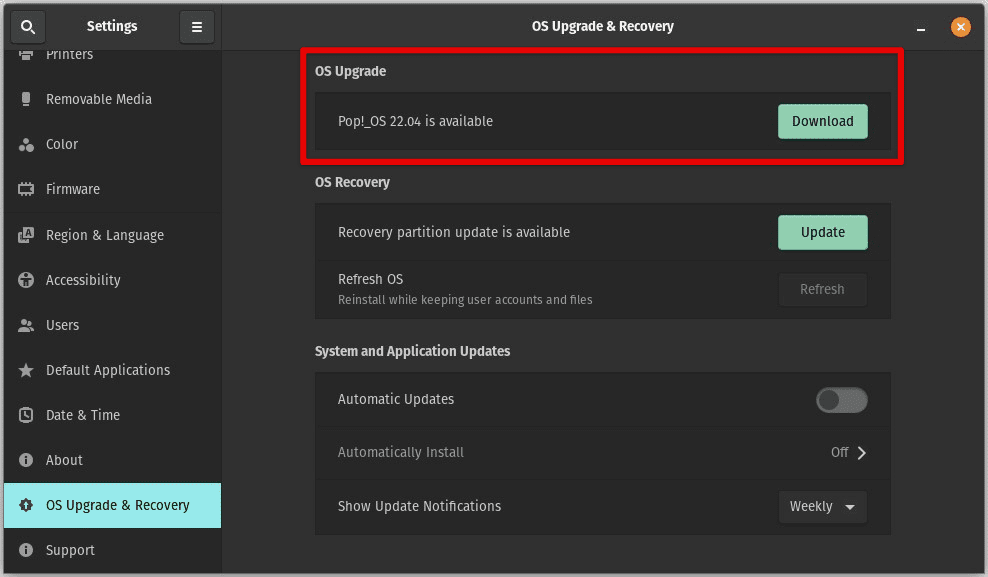Click the Refresh OS control
This screenshot has height=577, width=988.
(x=822, y=289)
